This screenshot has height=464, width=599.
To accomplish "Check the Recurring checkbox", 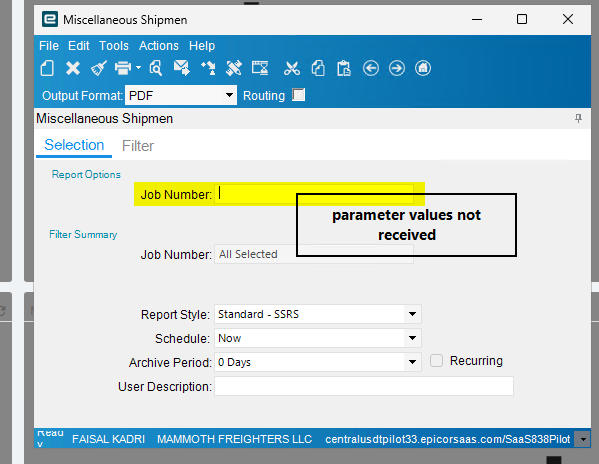I will 436,361.
